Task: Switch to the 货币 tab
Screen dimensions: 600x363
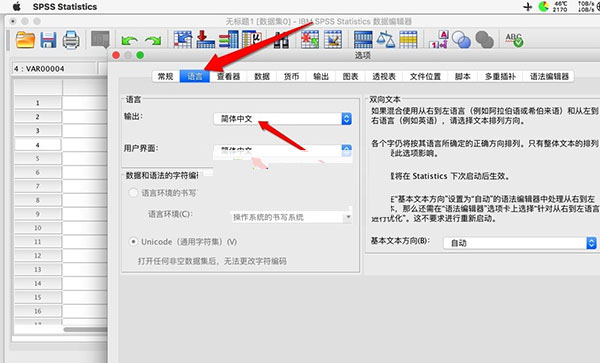Action: point(291,77)
